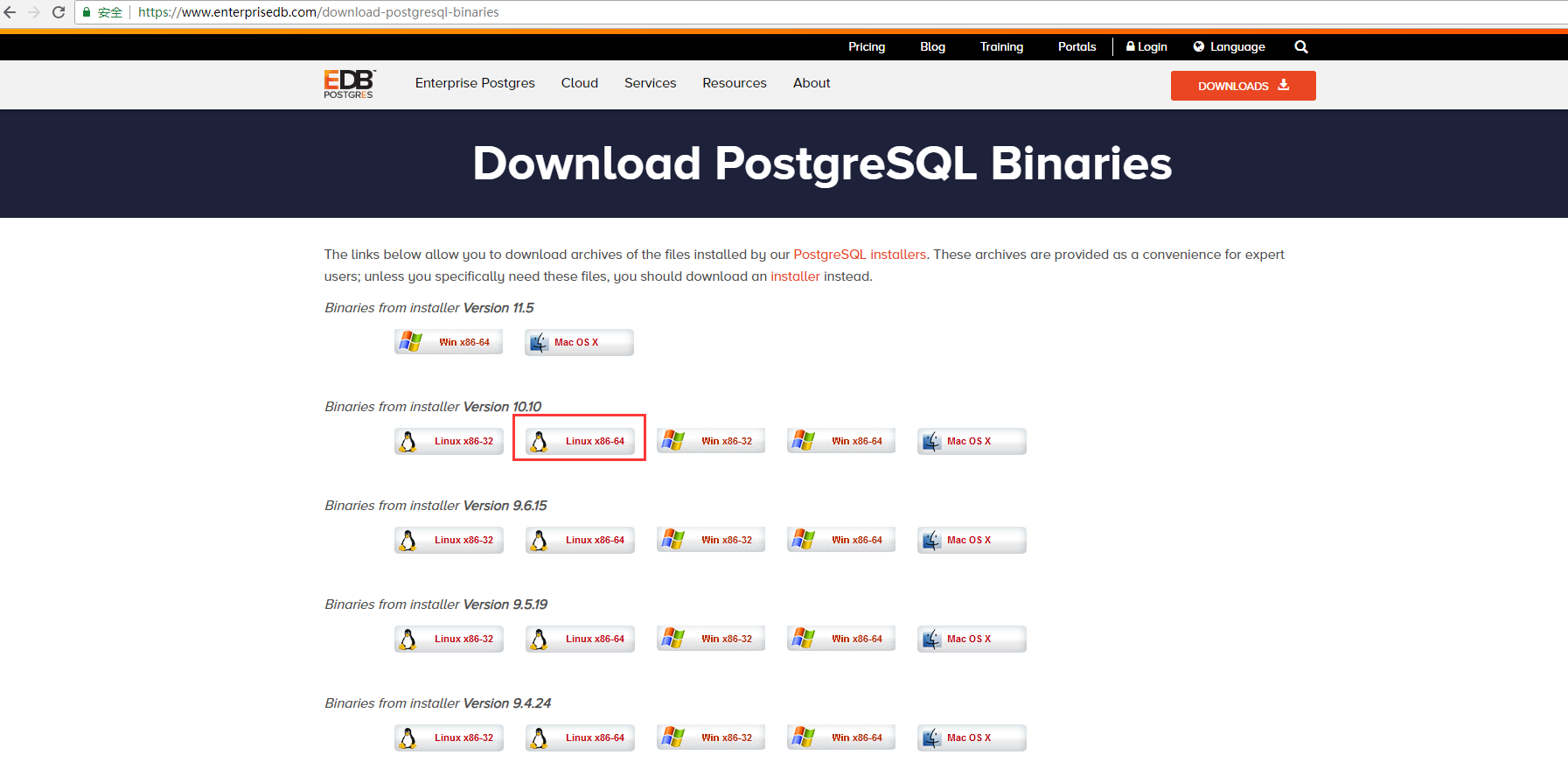Image resolution: width=1568 pixels, height=776 pixels.
Task: Click 'Binaries from installer Version 9.4.24' text
Action: (x=437, y=703)
